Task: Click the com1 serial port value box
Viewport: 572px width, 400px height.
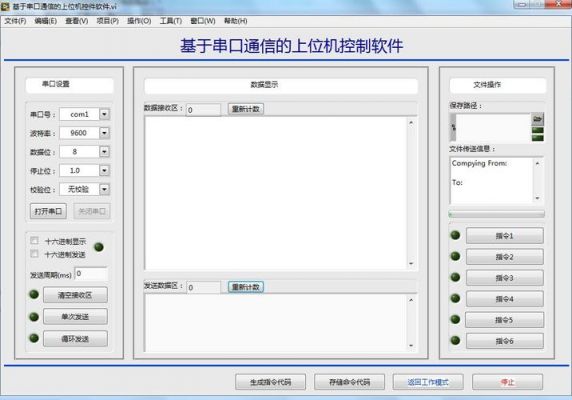Action: [79, 114]
